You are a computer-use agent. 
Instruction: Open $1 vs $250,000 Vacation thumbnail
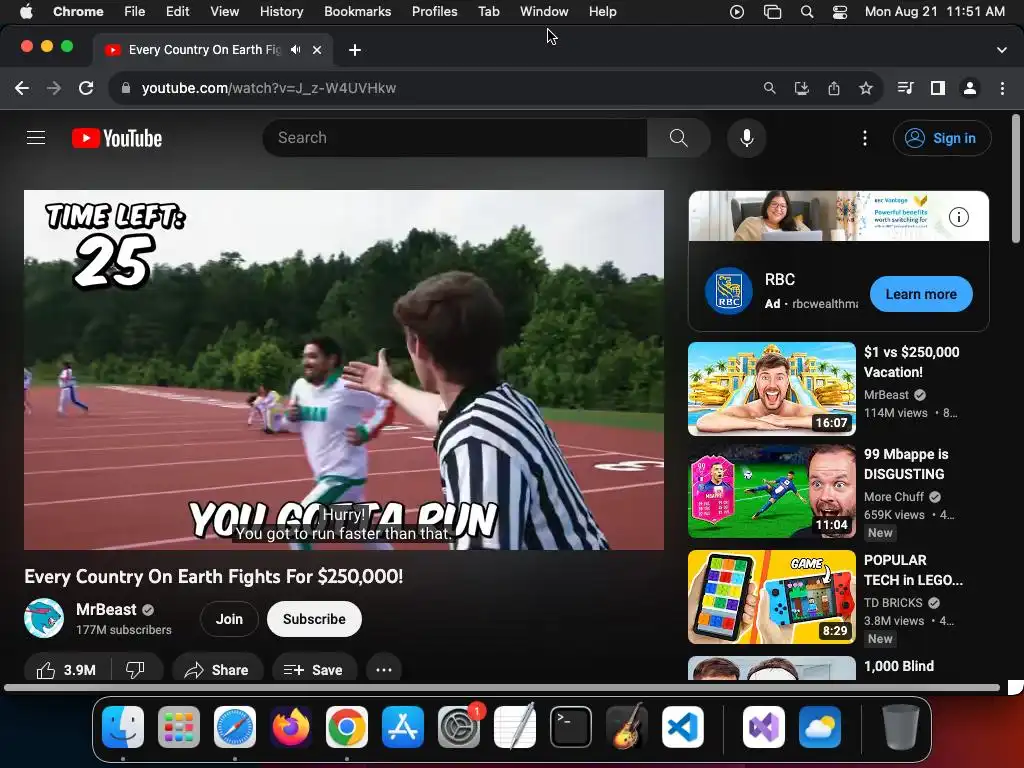pos(772,389)
